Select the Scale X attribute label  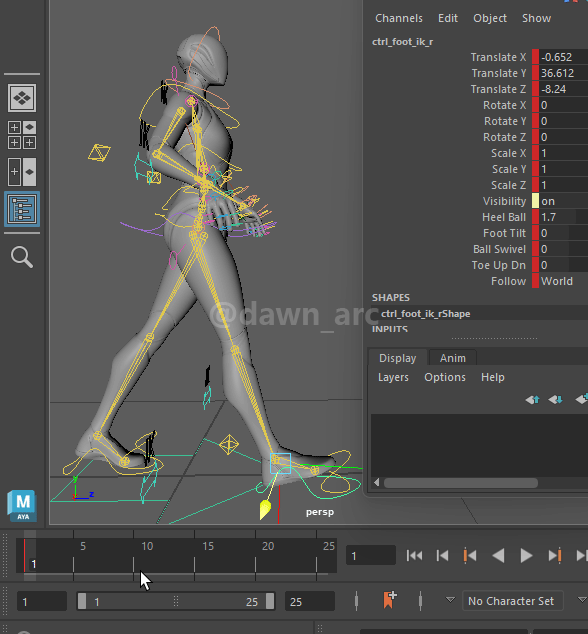[x=508, y=153]
